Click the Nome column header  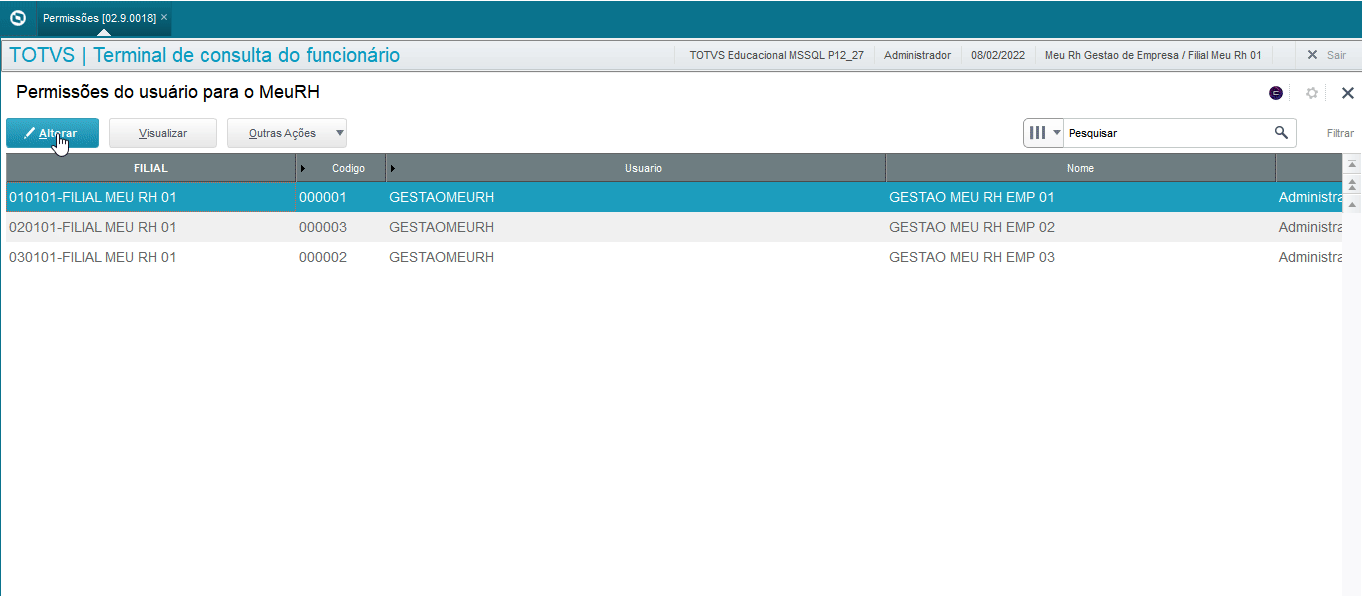tap(1081, 168)
